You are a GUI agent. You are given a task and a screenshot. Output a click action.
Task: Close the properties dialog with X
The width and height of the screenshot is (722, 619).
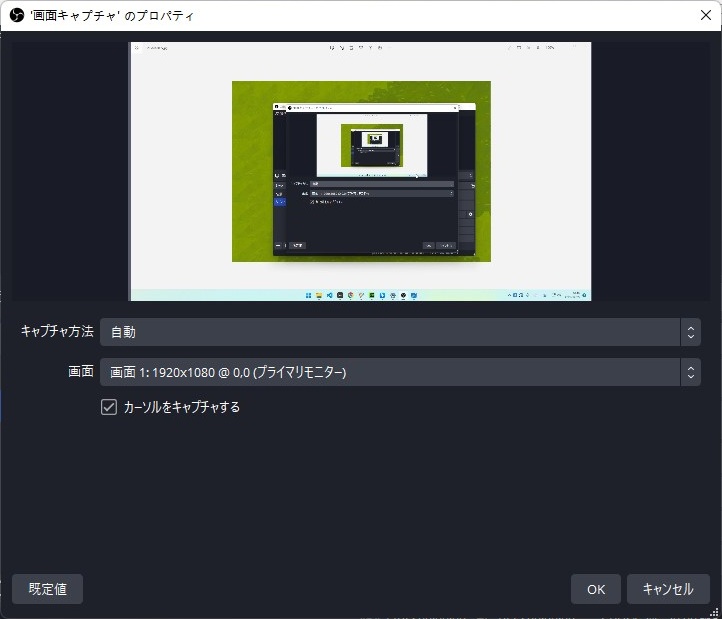pyautogui.click(x=705, y=15)
